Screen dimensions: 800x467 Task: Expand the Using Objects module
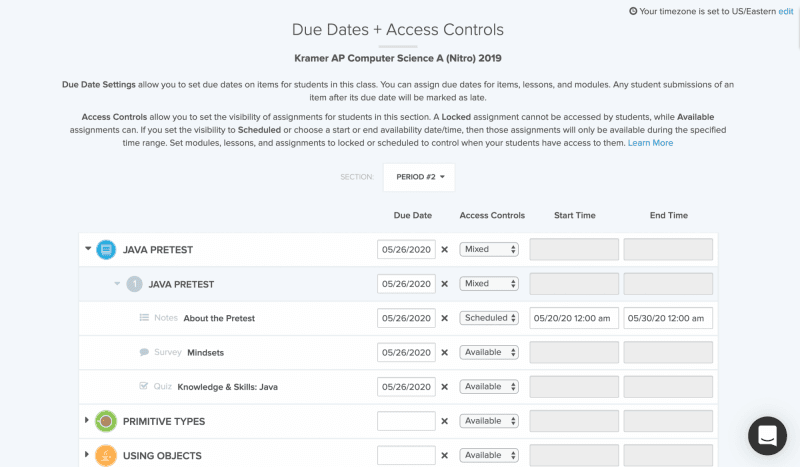(x=88, y=455)
